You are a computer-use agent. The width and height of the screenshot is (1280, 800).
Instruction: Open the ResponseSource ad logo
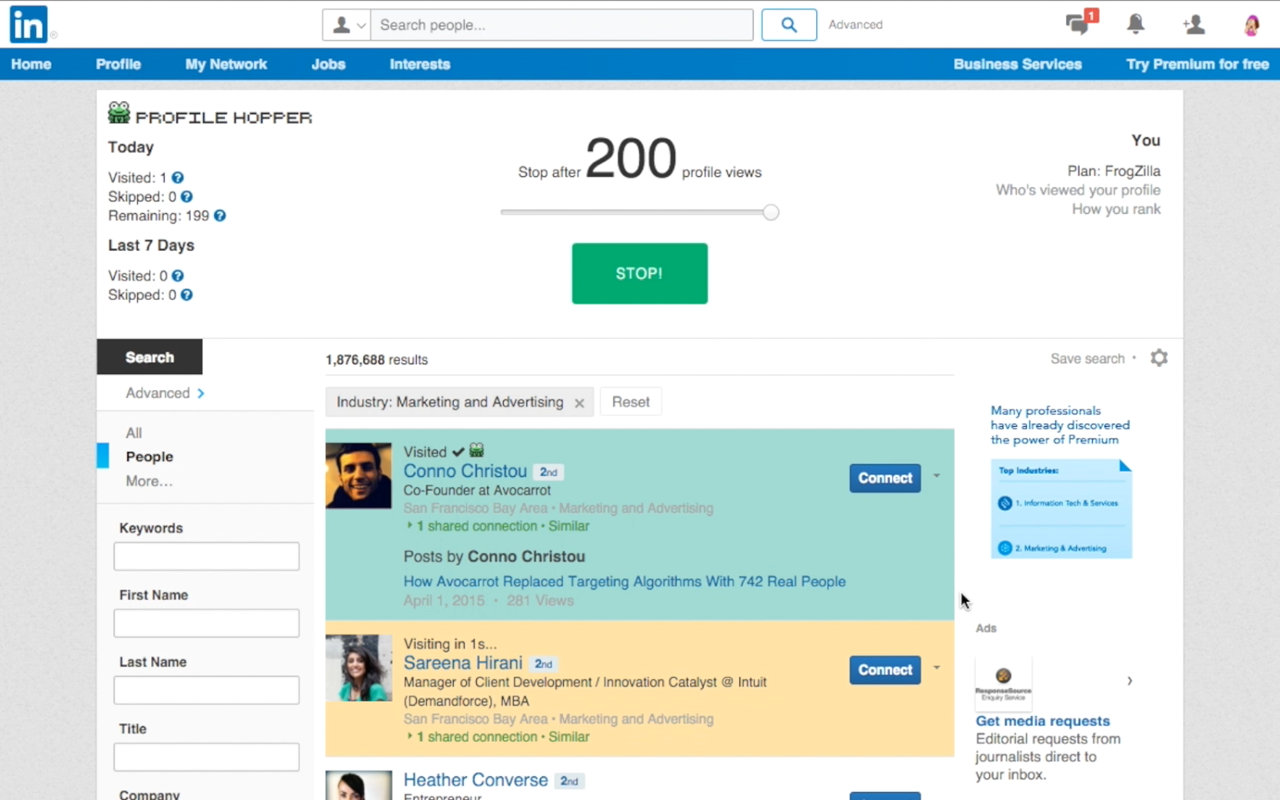1003,682
